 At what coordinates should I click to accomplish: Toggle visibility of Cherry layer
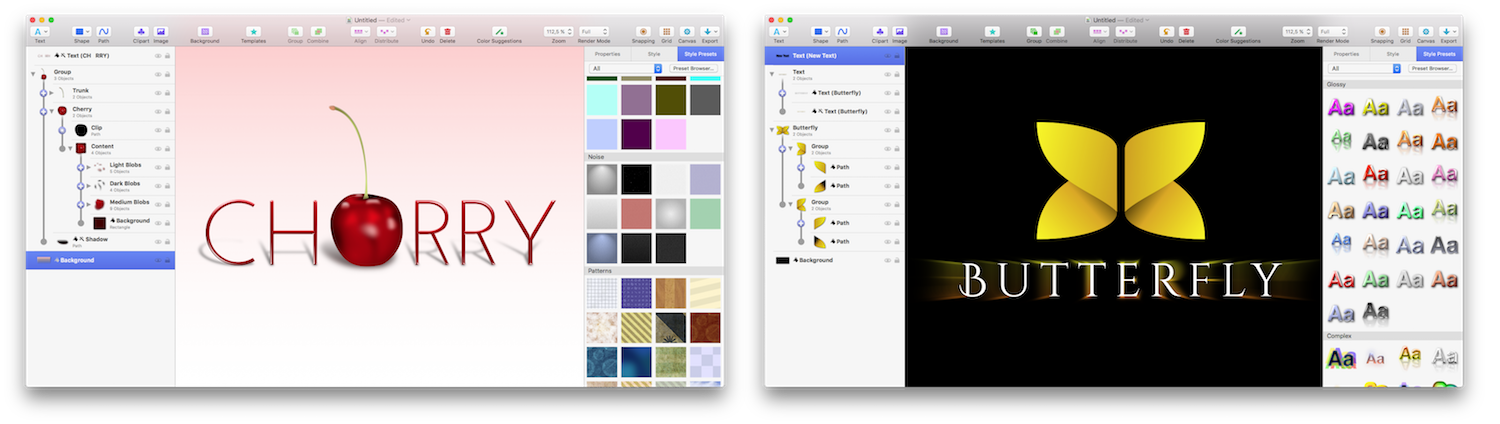(x=158, y=110)
